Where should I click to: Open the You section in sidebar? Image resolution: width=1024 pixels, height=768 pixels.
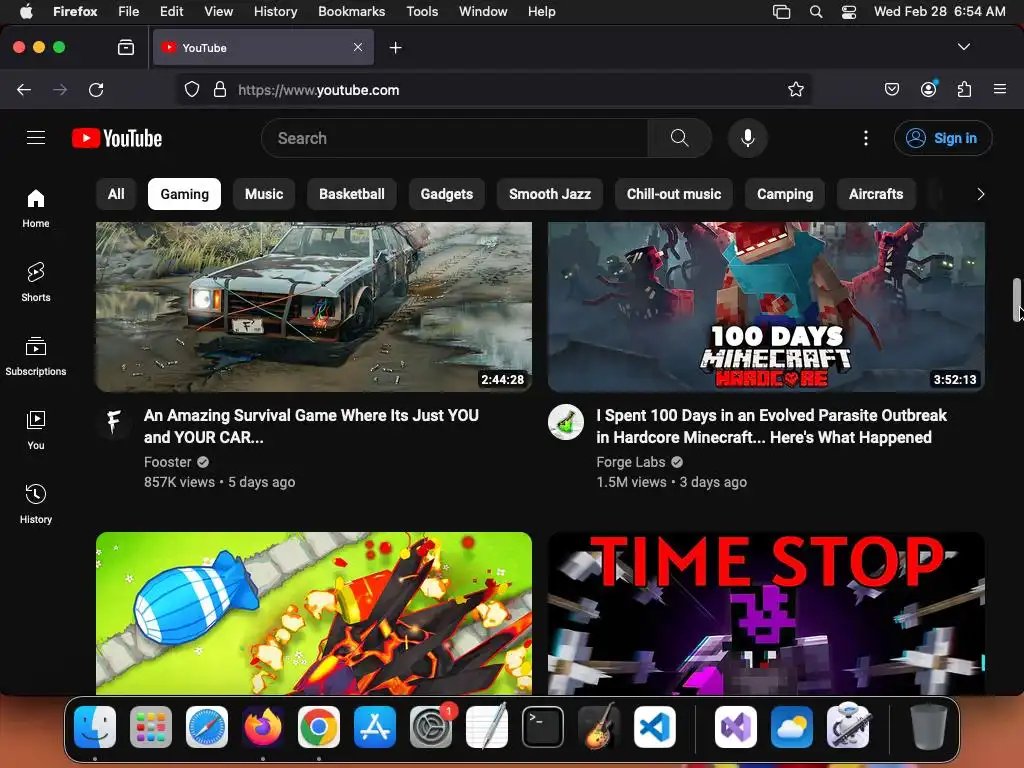pos(36,430)
